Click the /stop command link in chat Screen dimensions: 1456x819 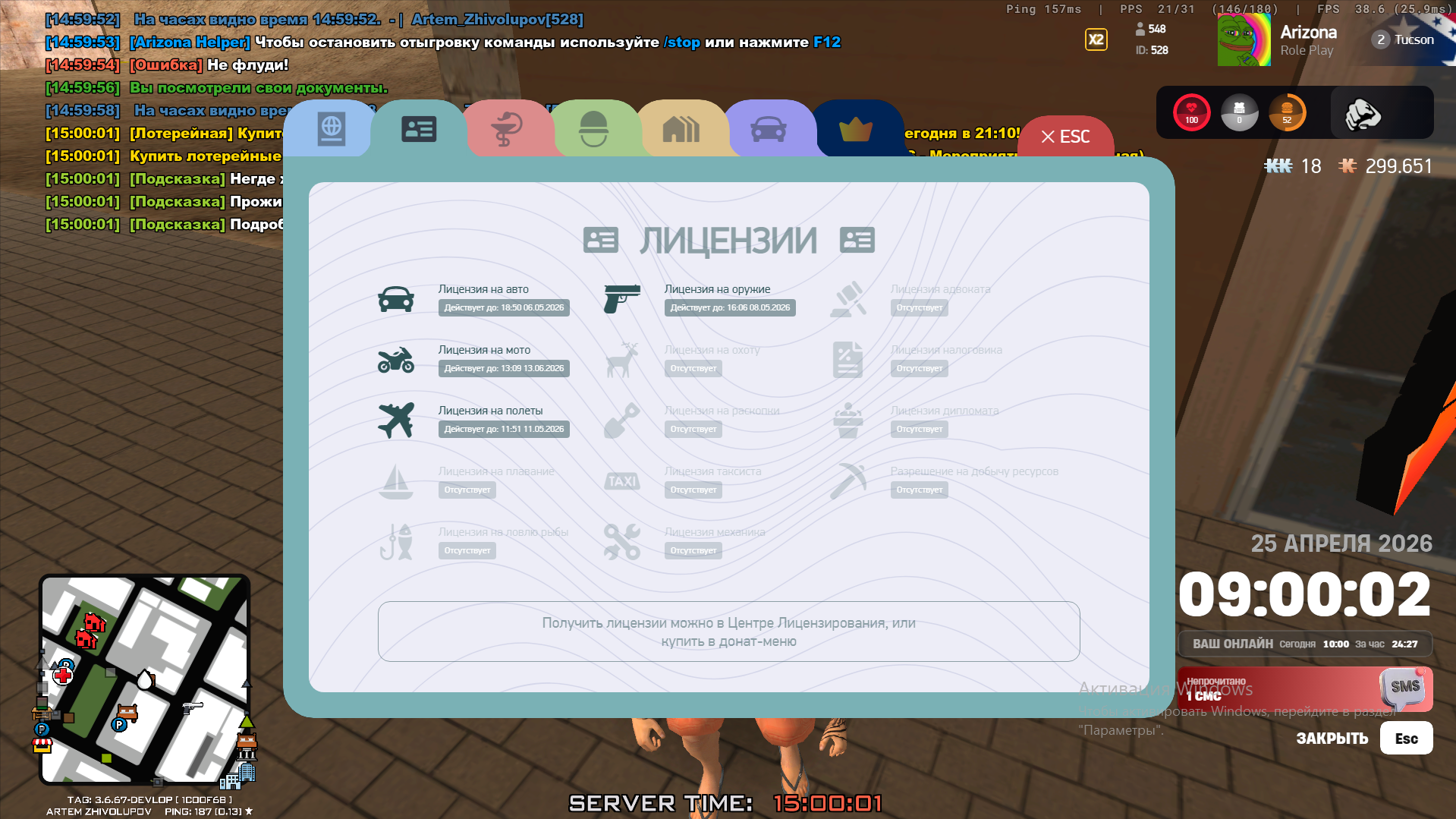pos(682,43)
